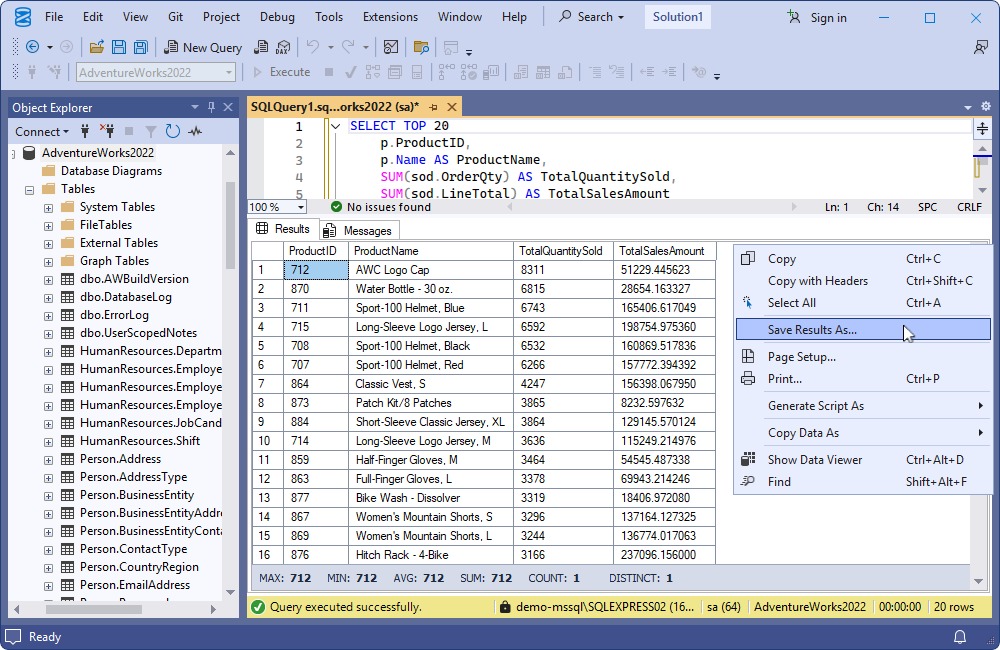Close the SQLQuery1 query tab

point(452,107)
